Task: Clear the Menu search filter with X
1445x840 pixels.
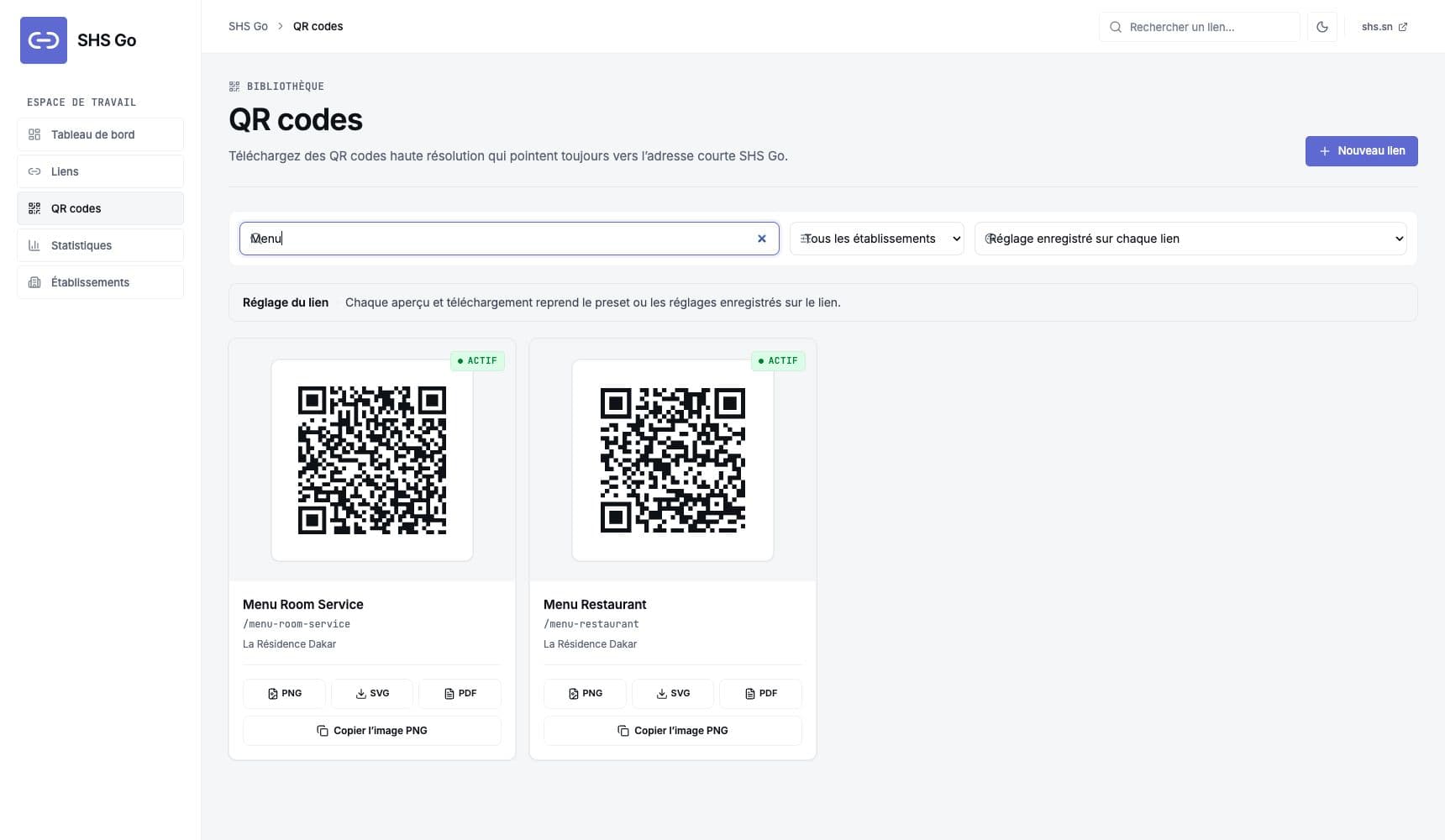Action: tap(762, 239)
